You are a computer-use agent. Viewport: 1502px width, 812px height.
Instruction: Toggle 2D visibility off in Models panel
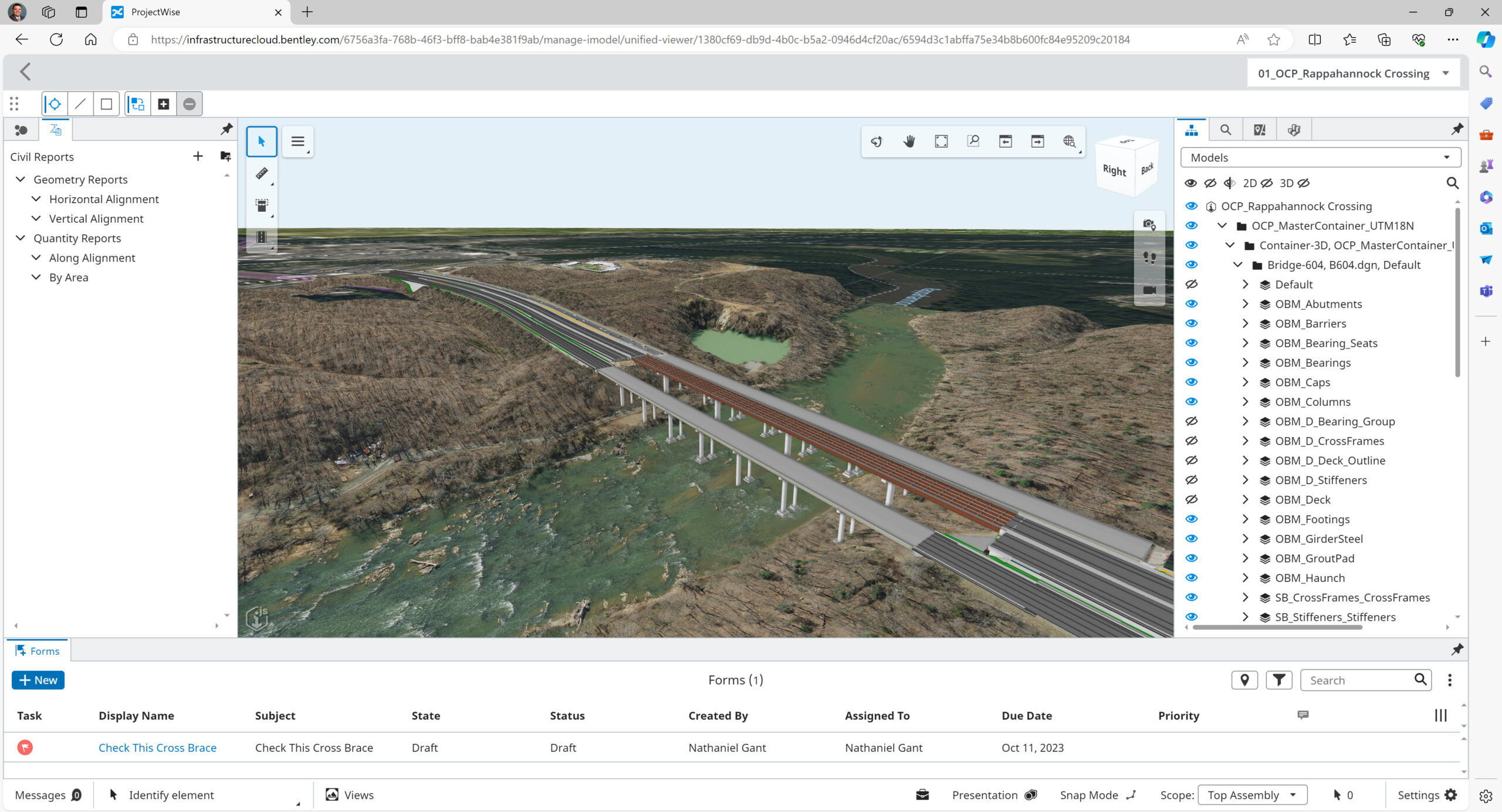1266,182
